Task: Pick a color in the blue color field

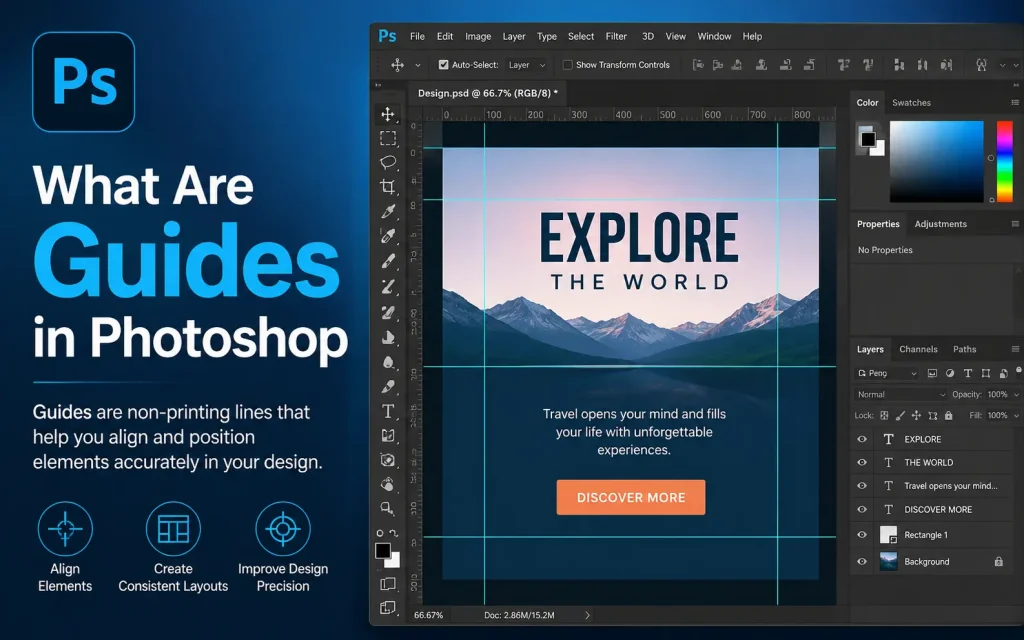Action: (x=936, y=161)
